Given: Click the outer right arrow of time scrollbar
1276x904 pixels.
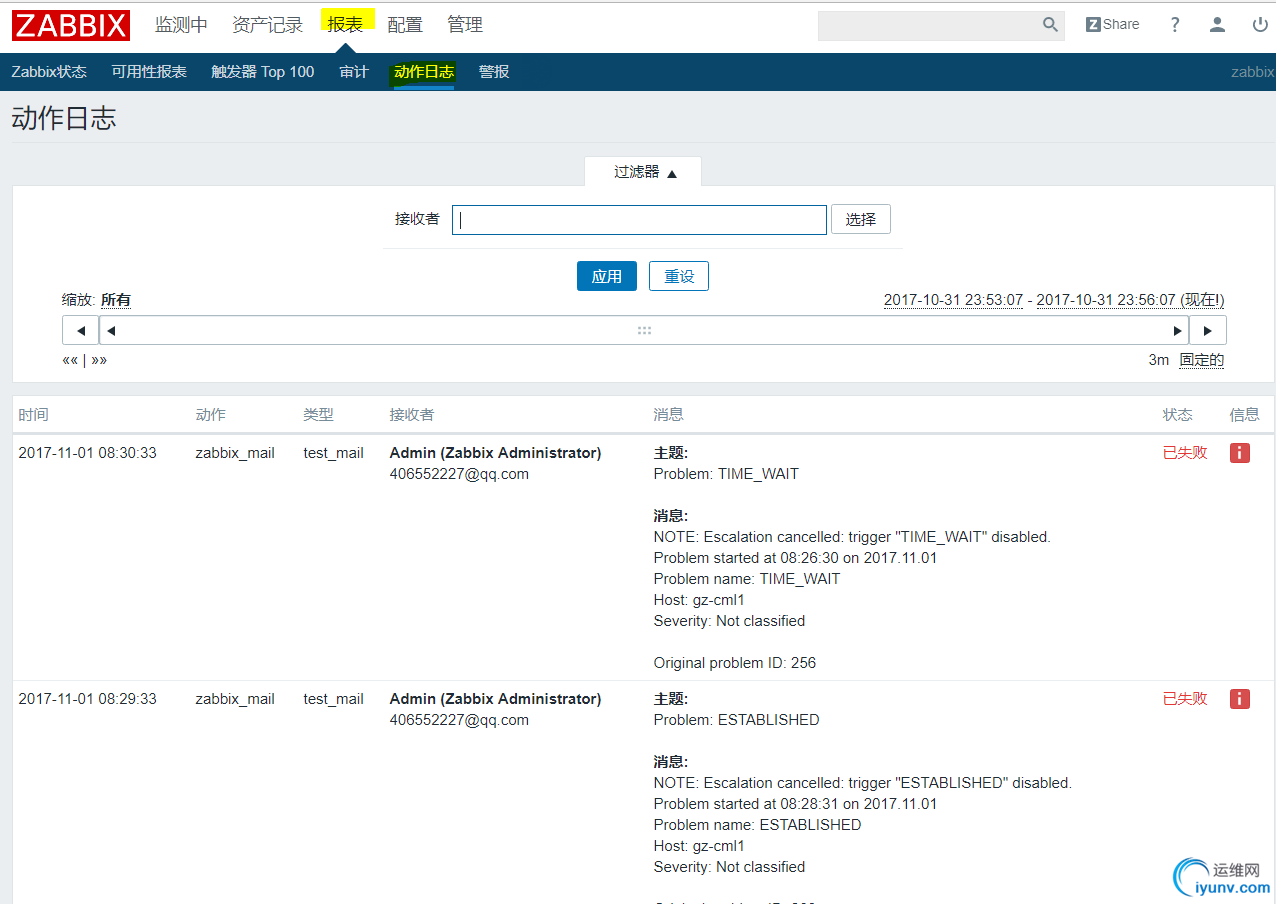Looking at the screenshot, I should click(1208, 330).
